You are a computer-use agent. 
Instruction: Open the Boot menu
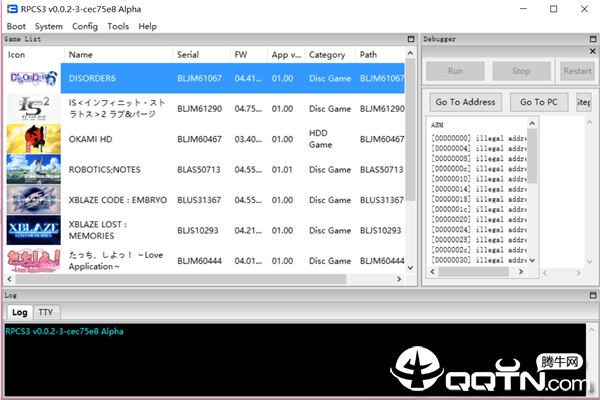click(x=16, y=26)
